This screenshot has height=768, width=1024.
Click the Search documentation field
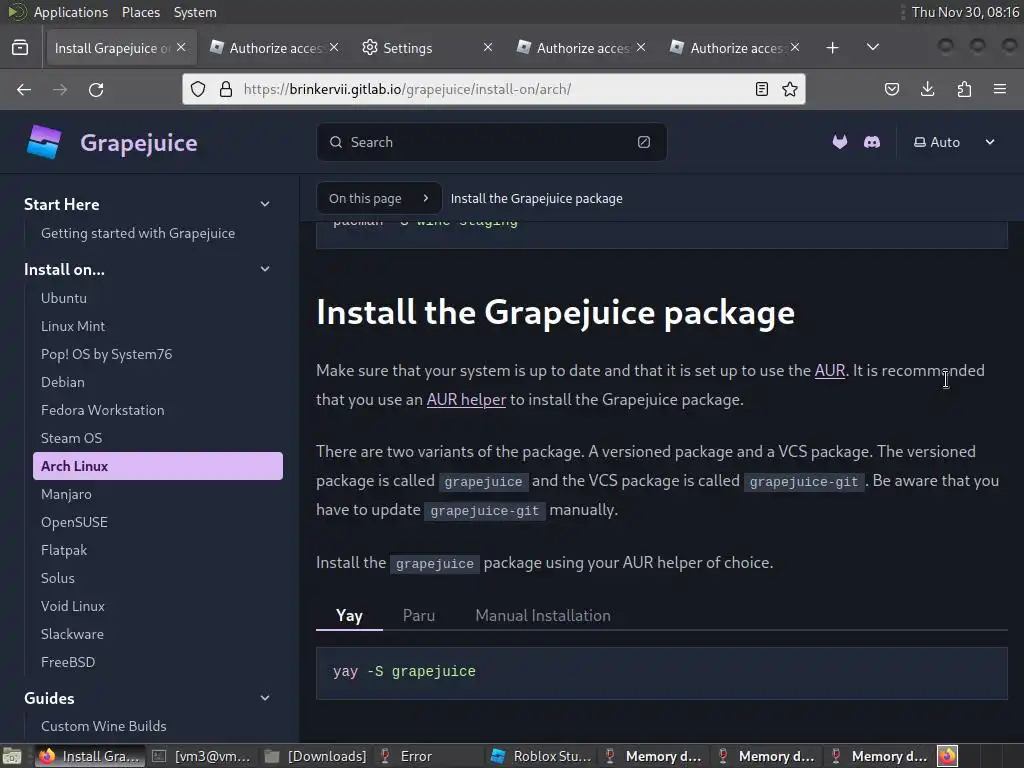491,142
